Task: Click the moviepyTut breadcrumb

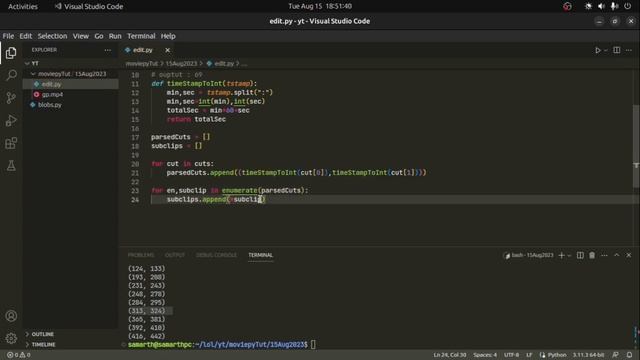Action: click(142, 64)
